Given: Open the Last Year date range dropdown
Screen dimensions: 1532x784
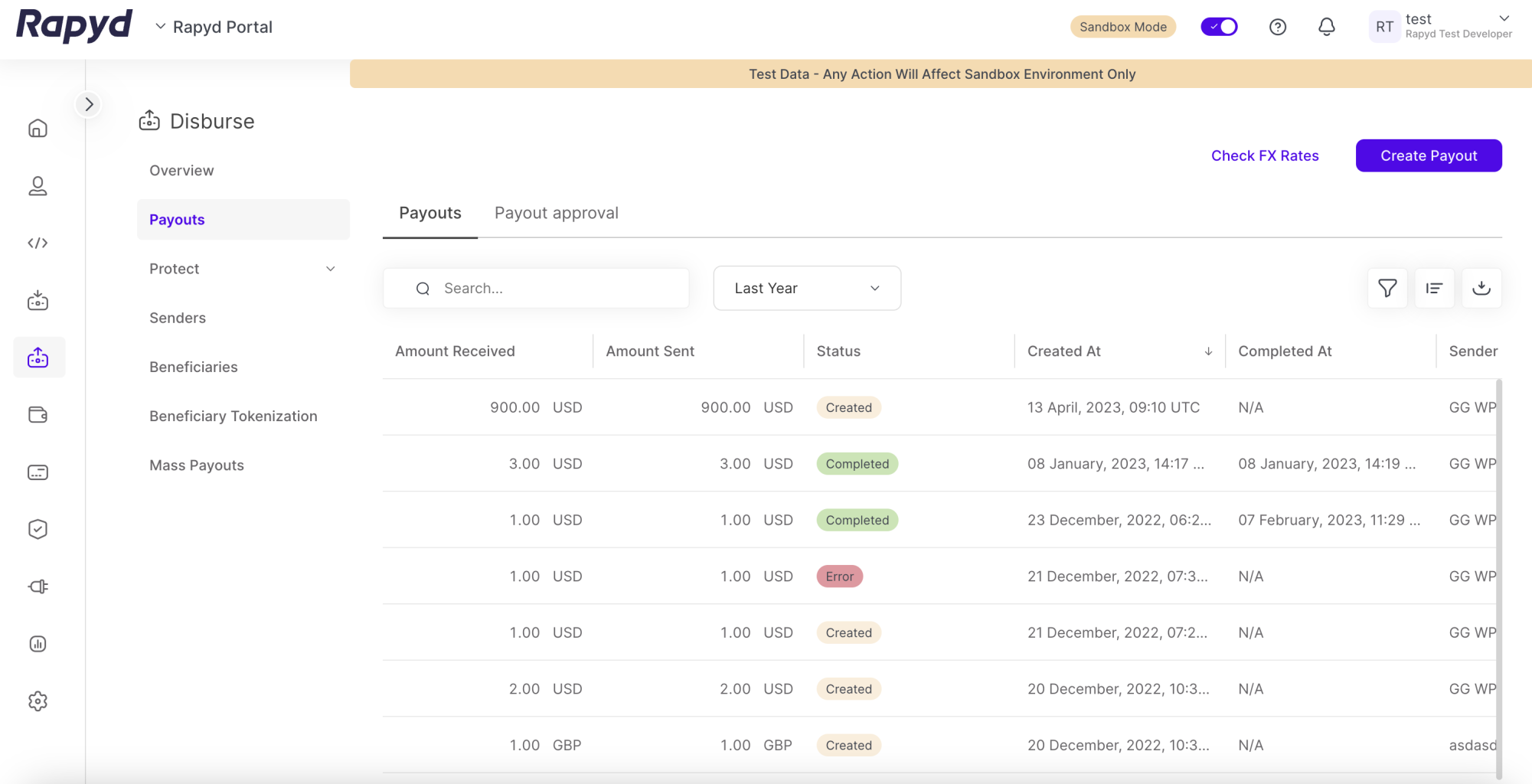Looking at the screenshot, I should [x=806, y=288].
